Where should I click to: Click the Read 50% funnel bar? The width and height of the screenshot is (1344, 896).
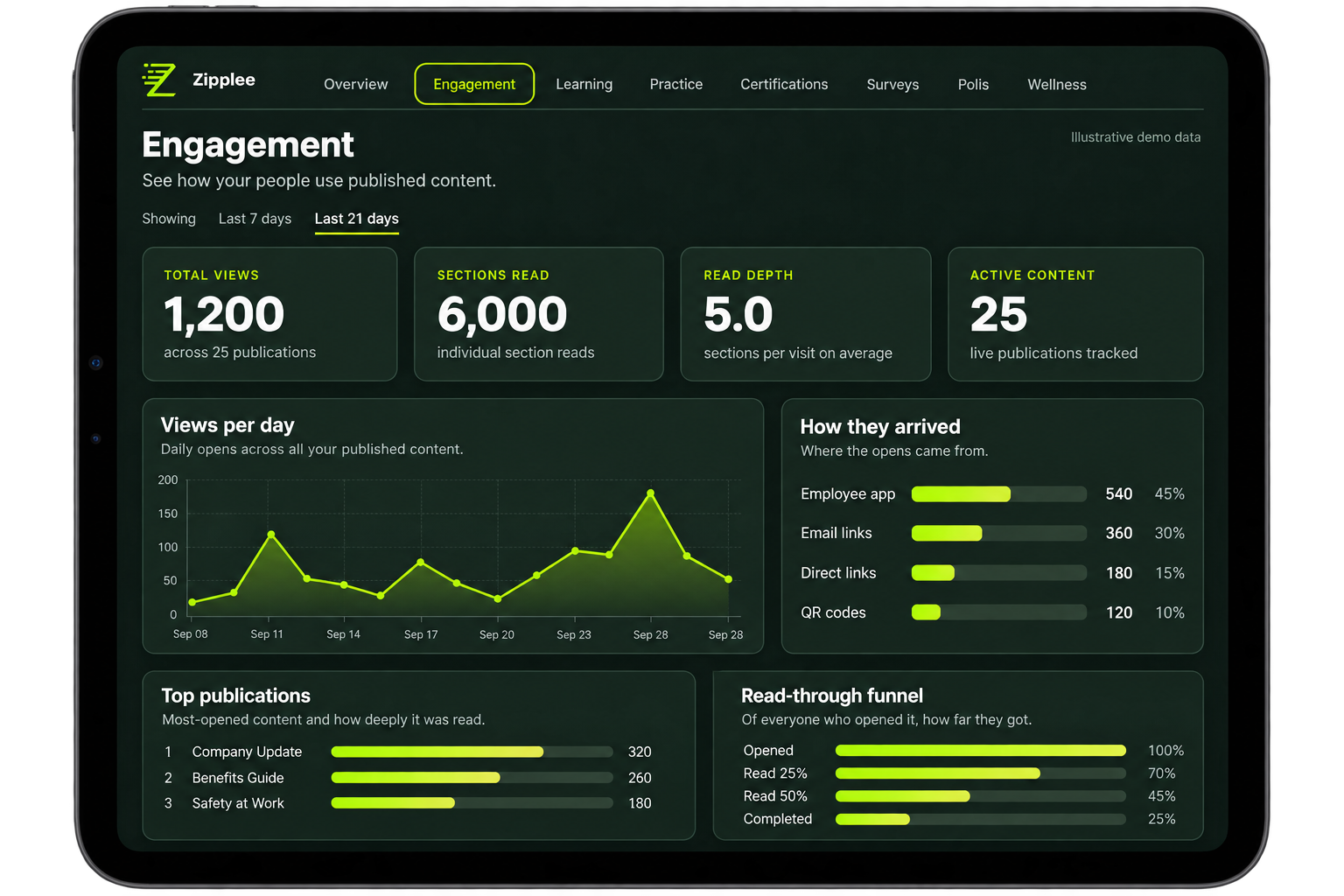coord(981,796)
